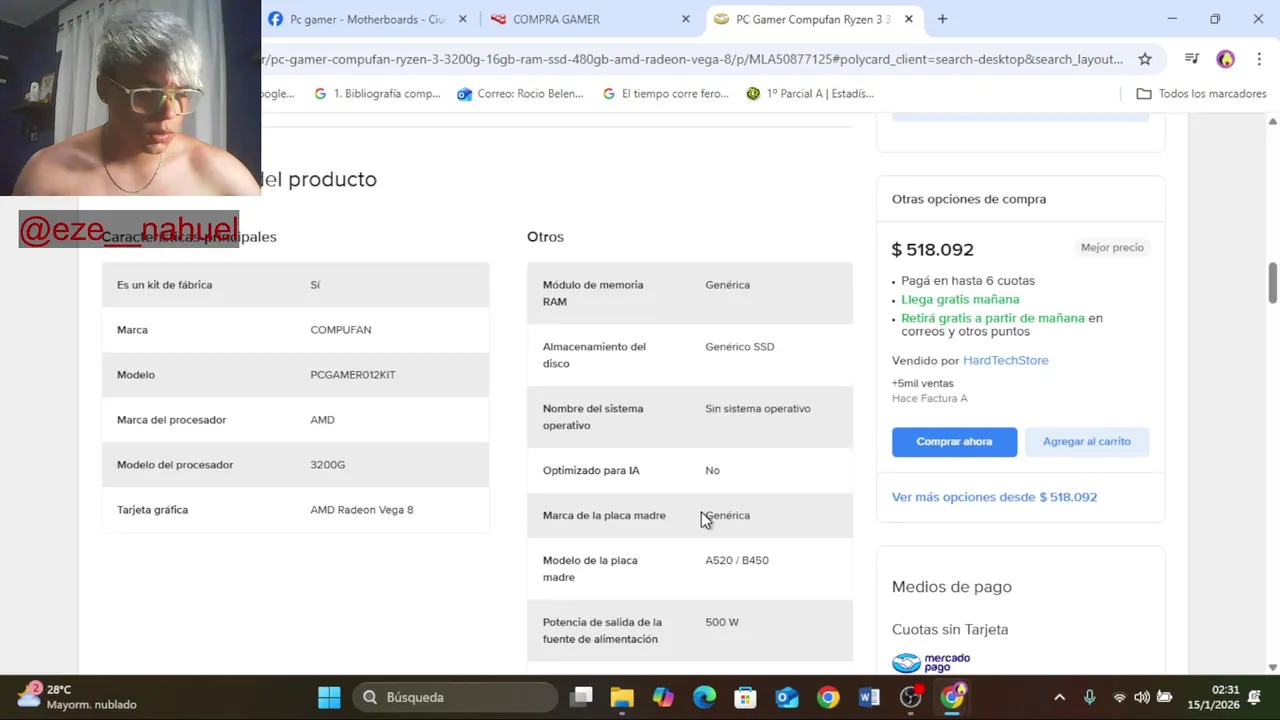
Task: Open Task View from taskbar
Action: [x=581, y=697]
